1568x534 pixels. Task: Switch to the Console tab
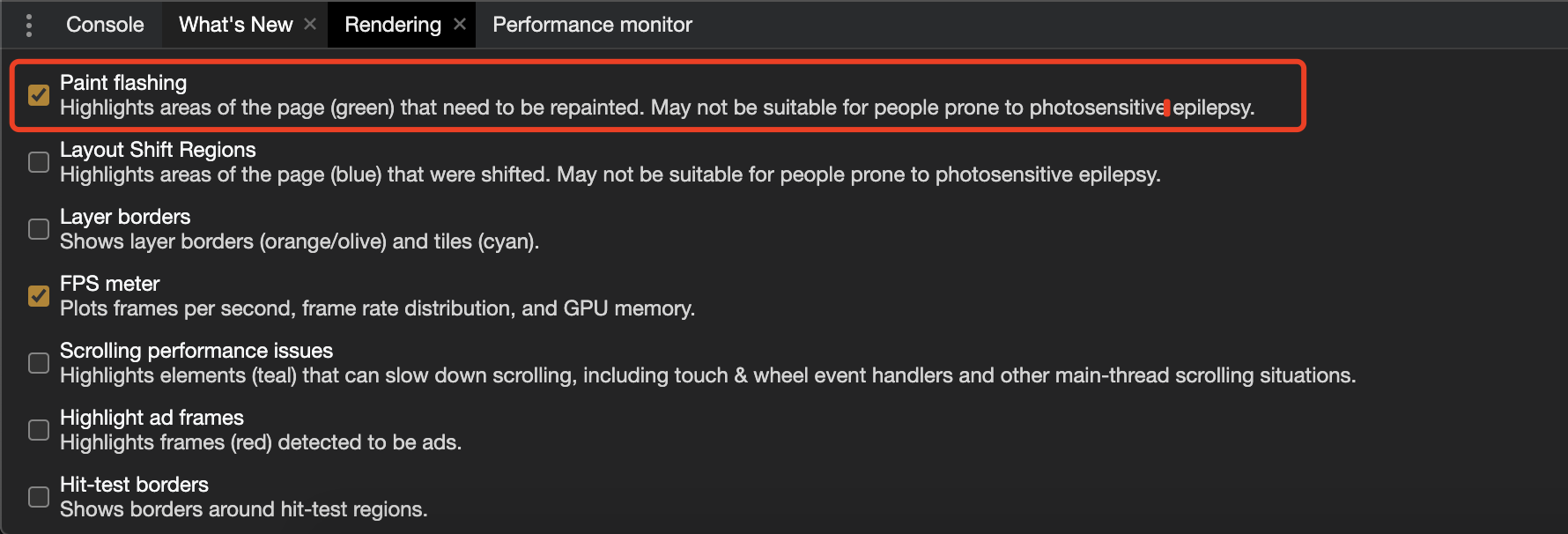coord(105,25)
